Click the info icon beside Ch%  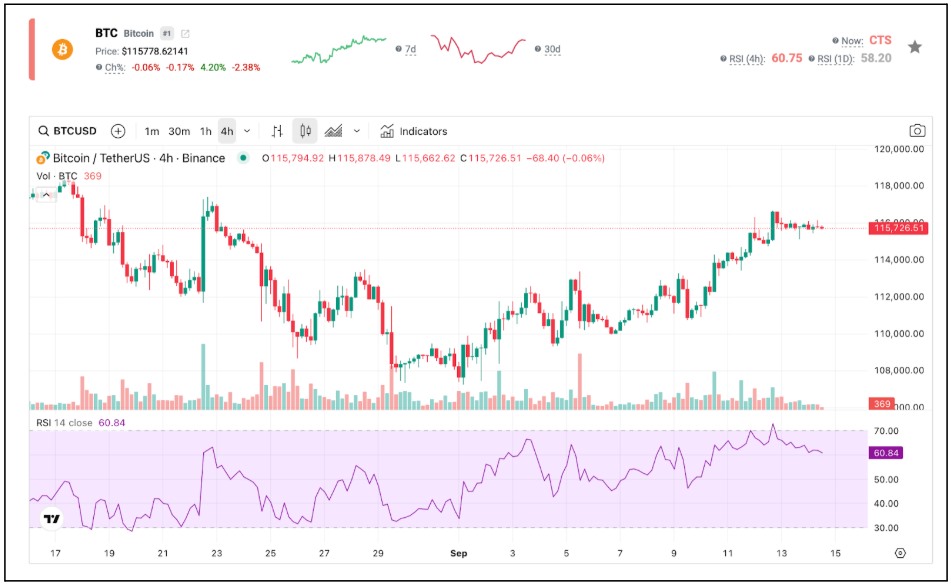[99, 67]
